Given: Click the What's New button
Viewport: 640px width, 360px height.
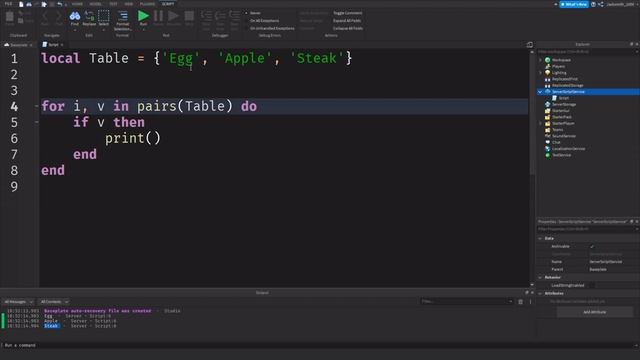Looking at the screenshot, I should coord(574,4).
